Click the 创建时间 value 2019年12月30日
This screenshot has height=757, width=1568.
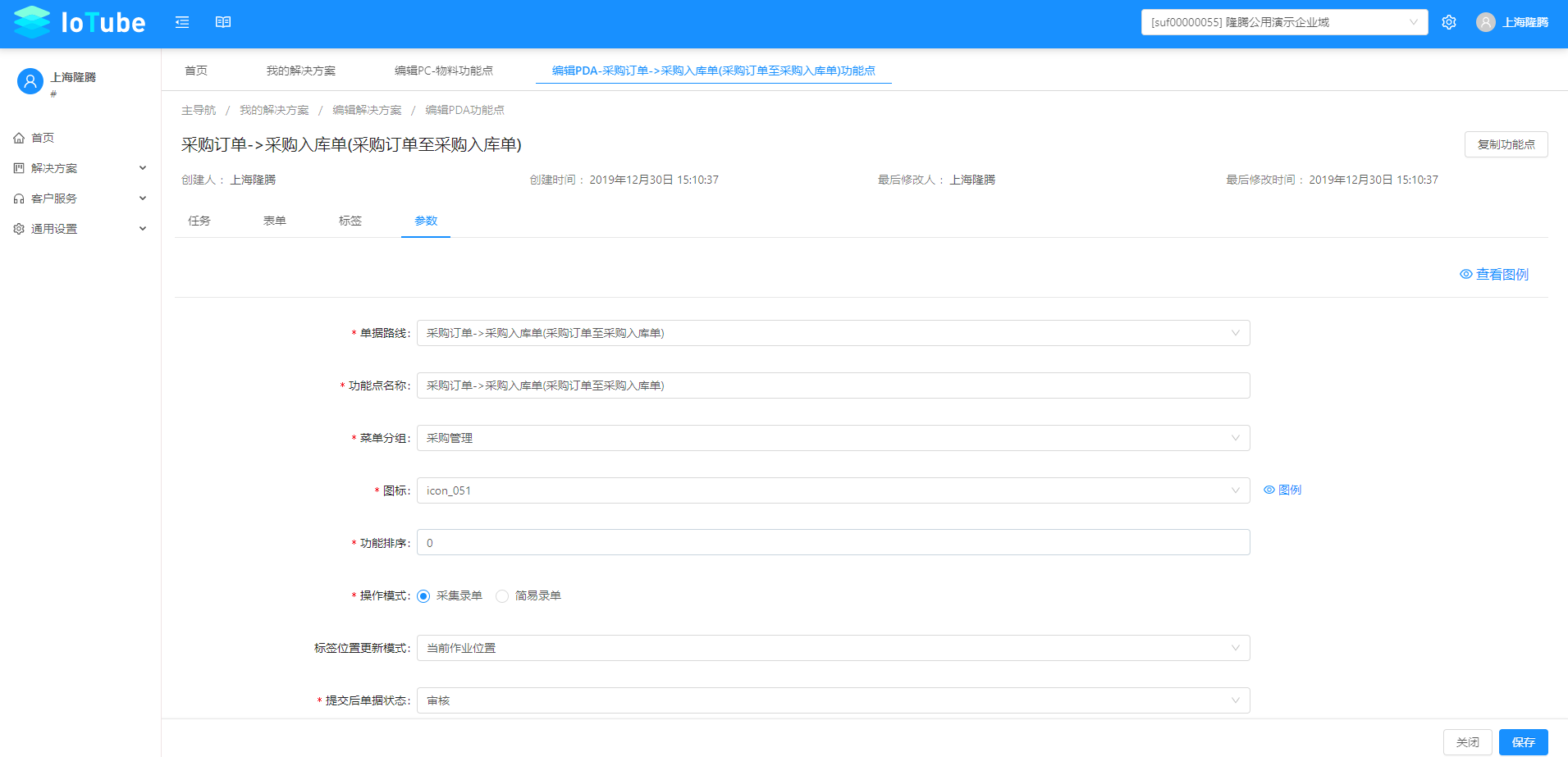(x=654, y=180)
